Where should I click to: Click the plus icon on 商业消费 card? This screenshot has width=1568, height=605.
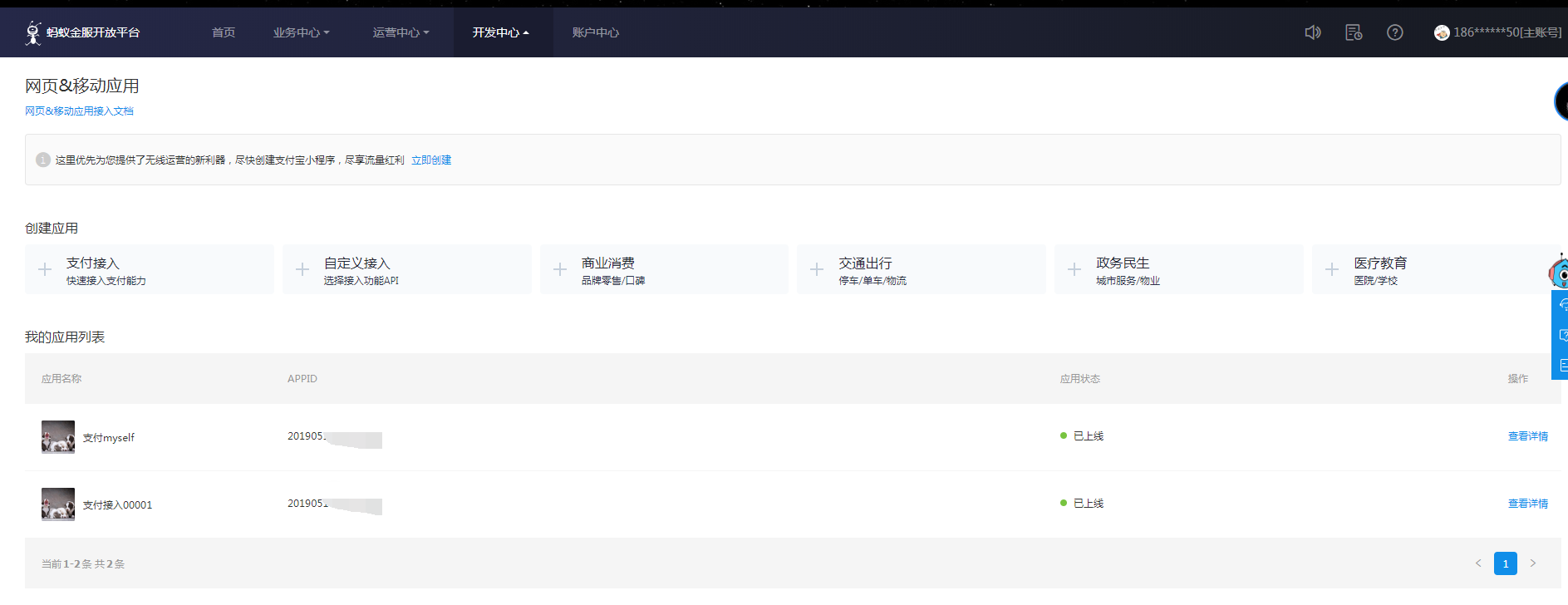coord(560,269)
